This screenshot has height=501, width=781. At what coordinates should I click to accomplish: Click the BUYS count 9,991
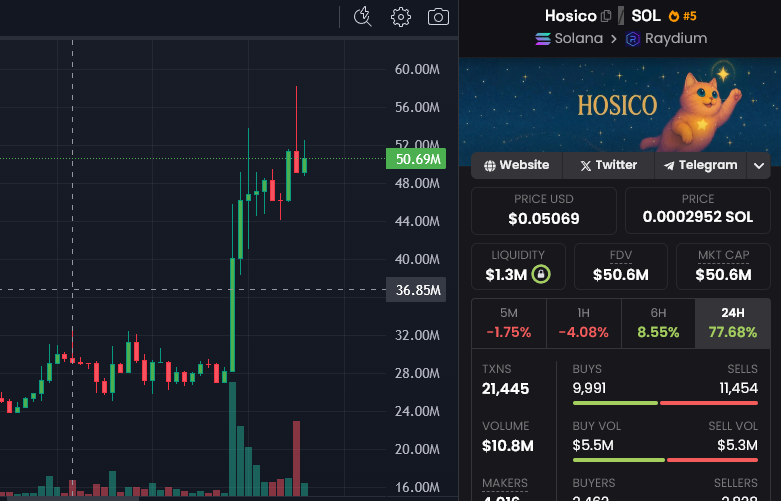[589, 388]
